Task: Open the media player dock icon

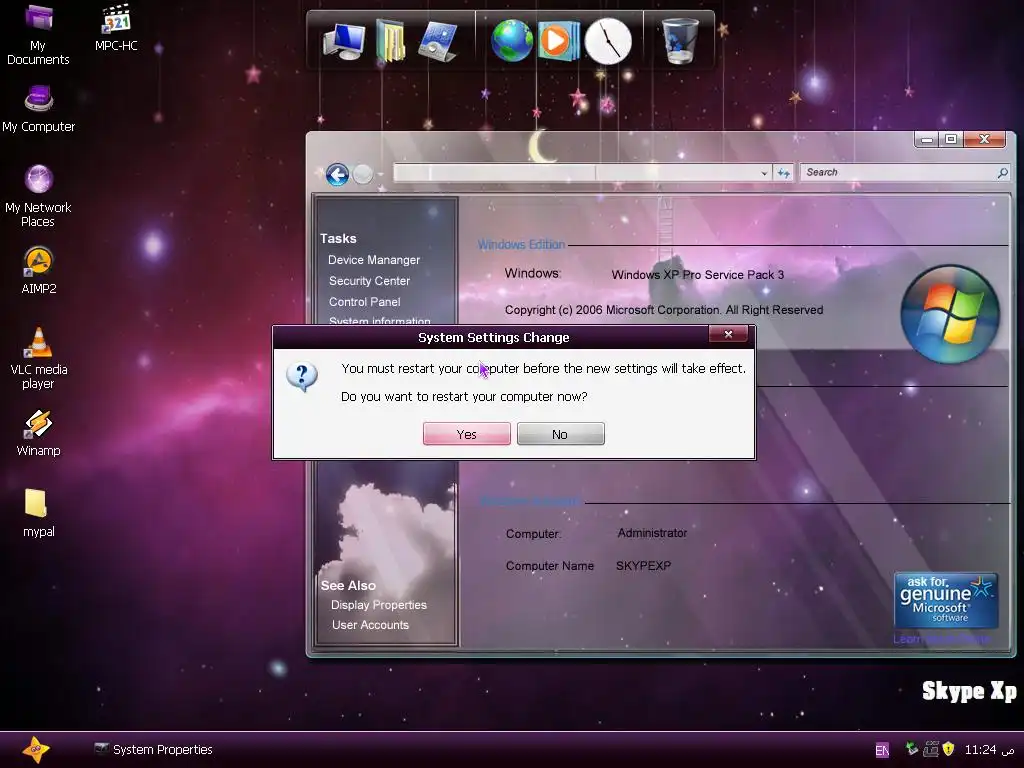Action: click(x=559, y=40)
